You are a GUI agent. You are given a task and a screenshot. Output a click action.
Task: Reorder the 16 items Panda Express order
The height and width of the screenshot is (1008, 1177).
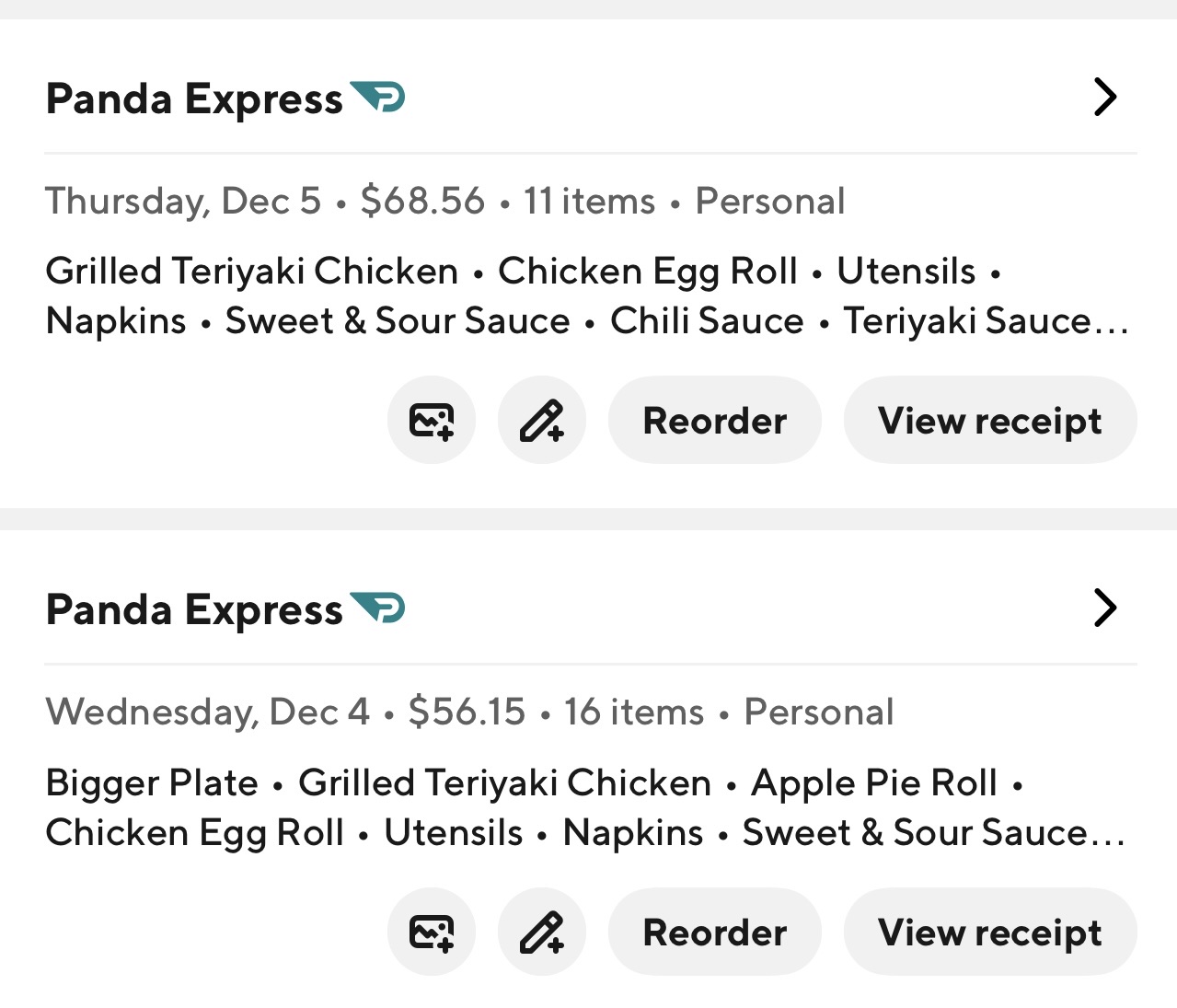714,932
